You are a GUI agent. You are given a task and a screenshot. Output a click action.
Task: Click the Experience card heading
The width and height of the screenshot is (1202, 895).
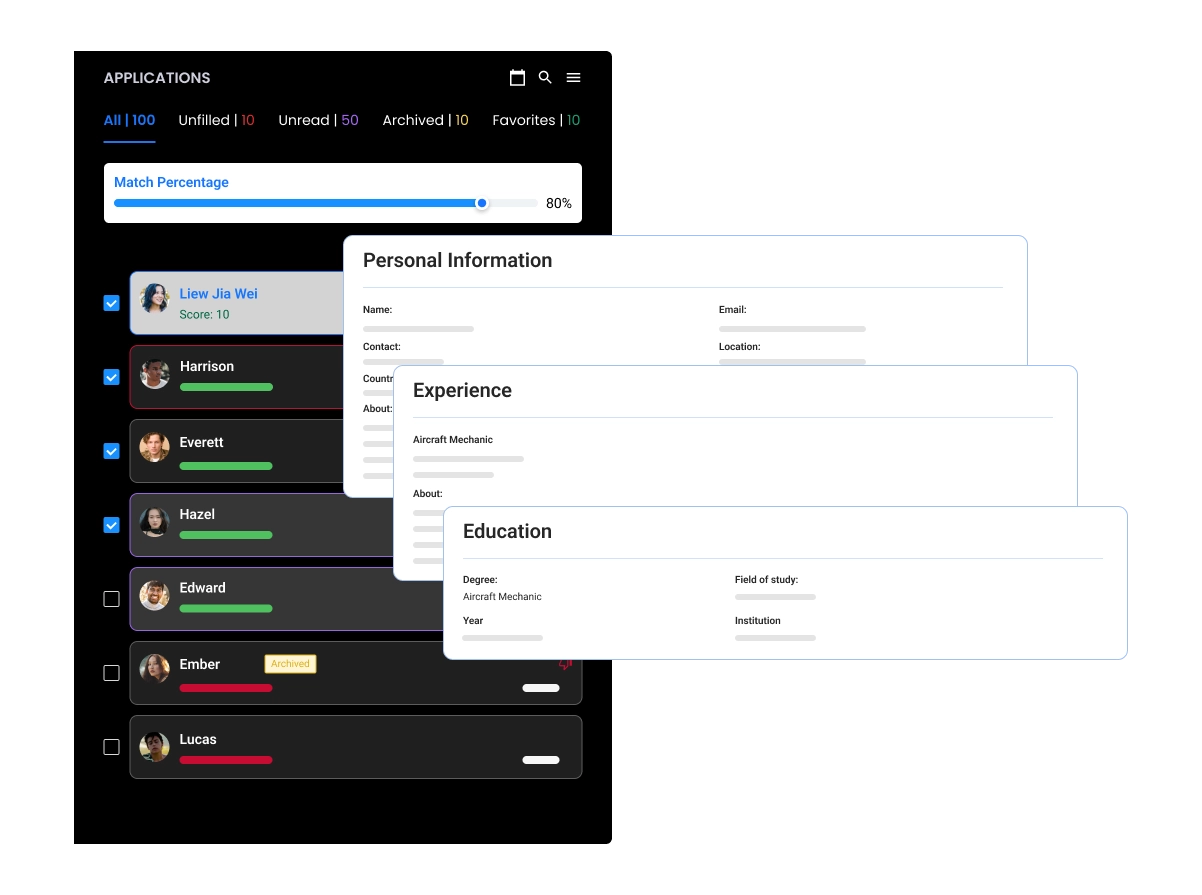click(462, 391)
